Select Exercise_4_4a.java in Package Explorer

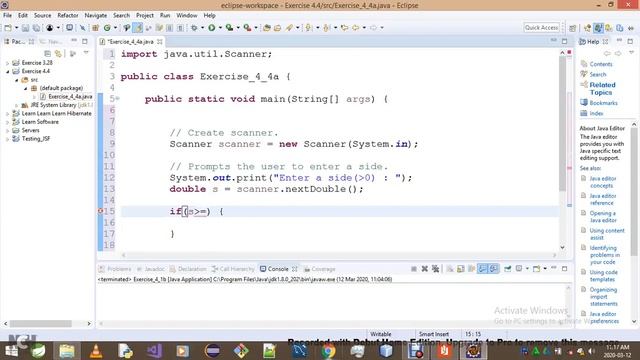point(70,97)
